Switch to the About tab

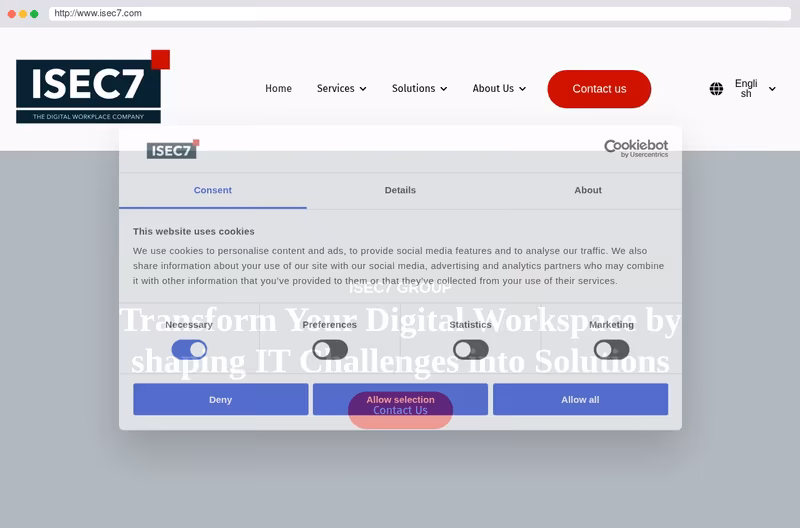coord(588,190)
